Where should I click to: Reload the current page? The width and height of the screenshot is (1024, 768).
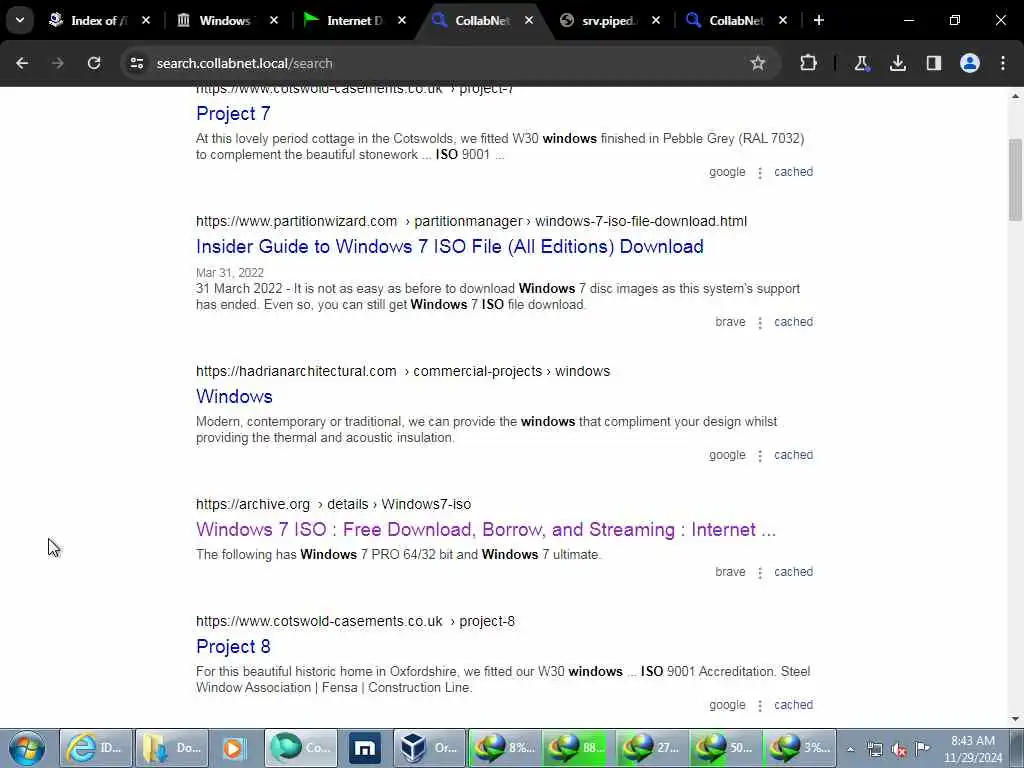tap(94, 63)
